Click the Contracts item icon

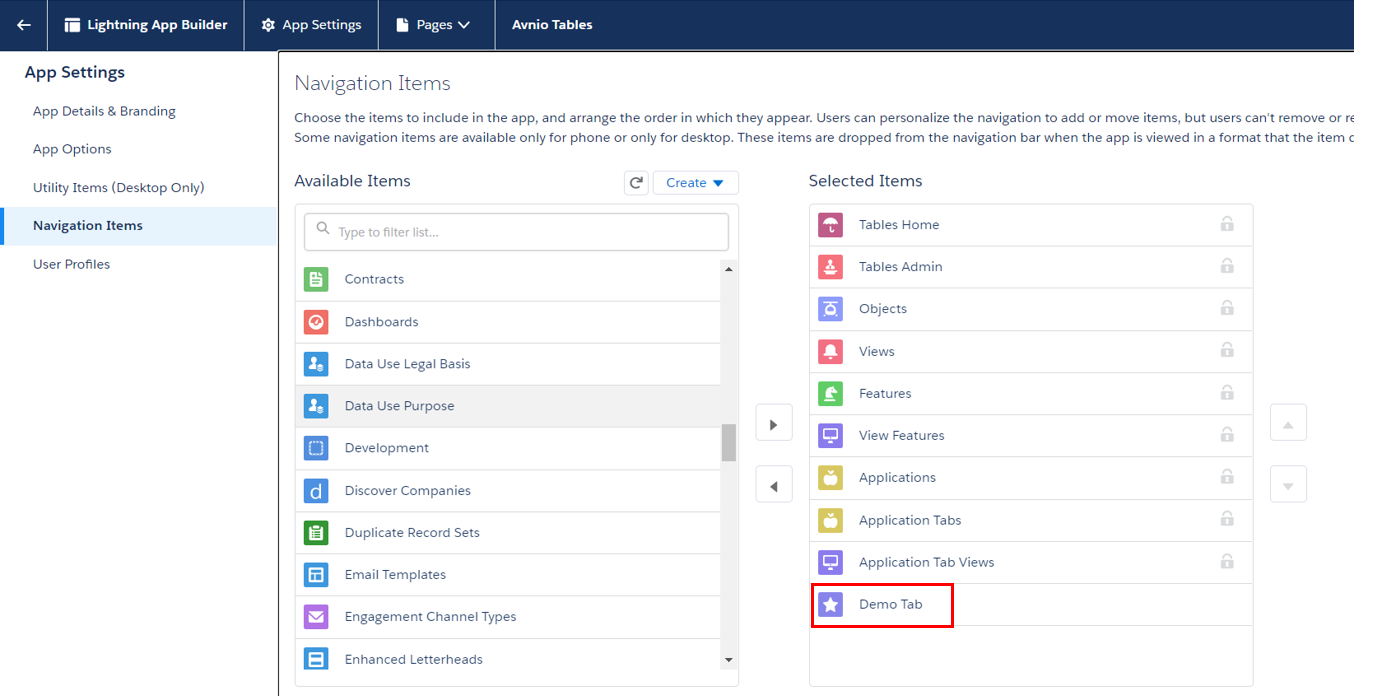tap(316, 280)
